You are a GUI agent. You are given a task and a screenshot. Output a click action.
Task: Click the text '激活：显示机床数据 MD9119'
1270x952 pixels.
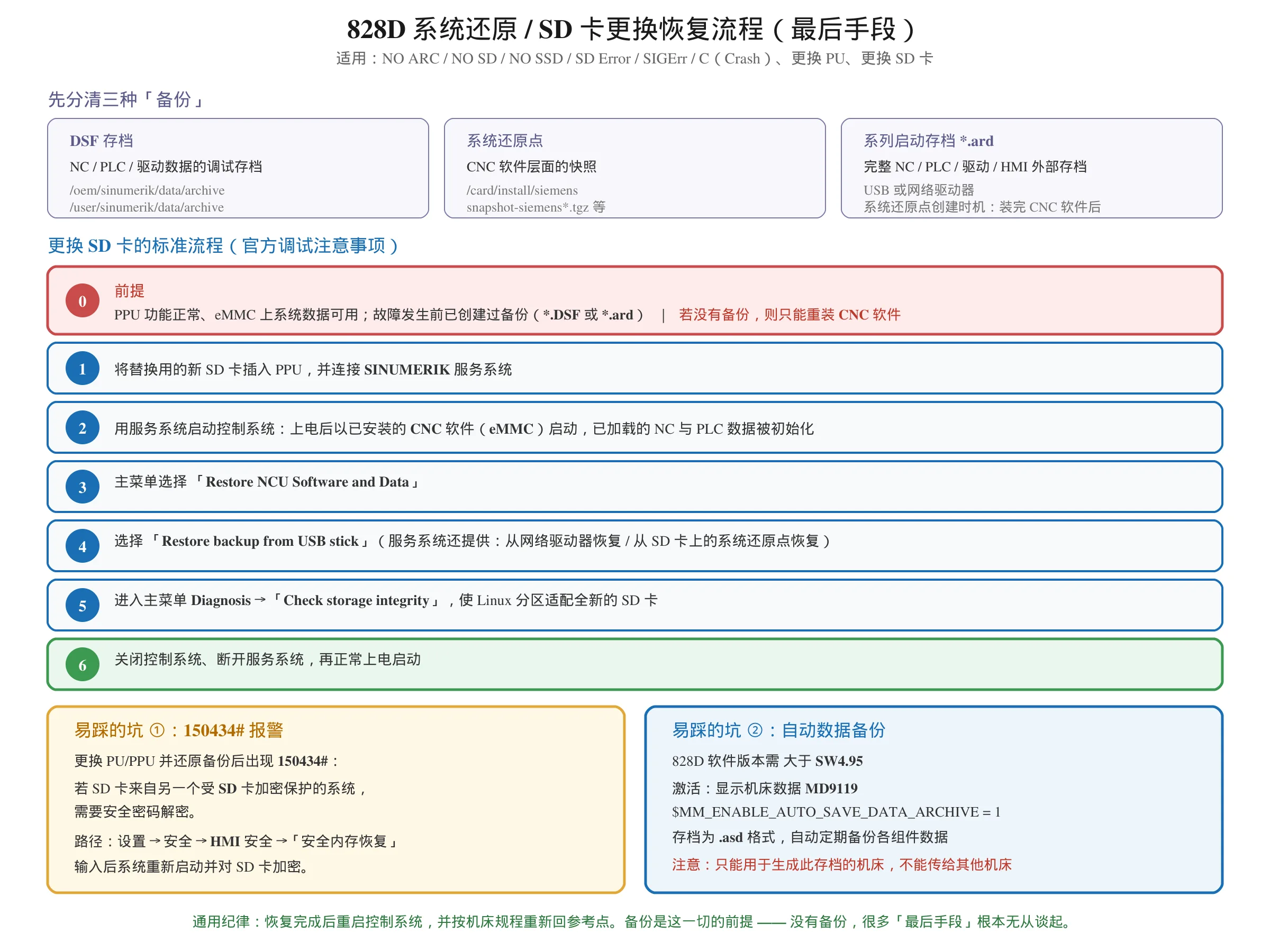[765, 789]
